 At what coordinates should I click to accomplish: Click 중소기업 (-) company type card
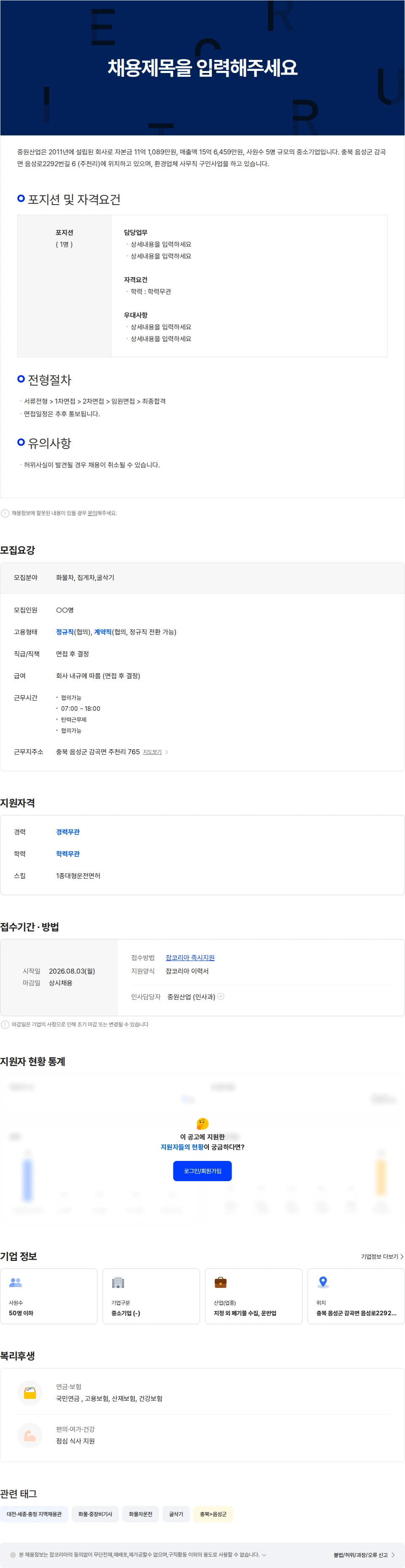coord(151,1296)
